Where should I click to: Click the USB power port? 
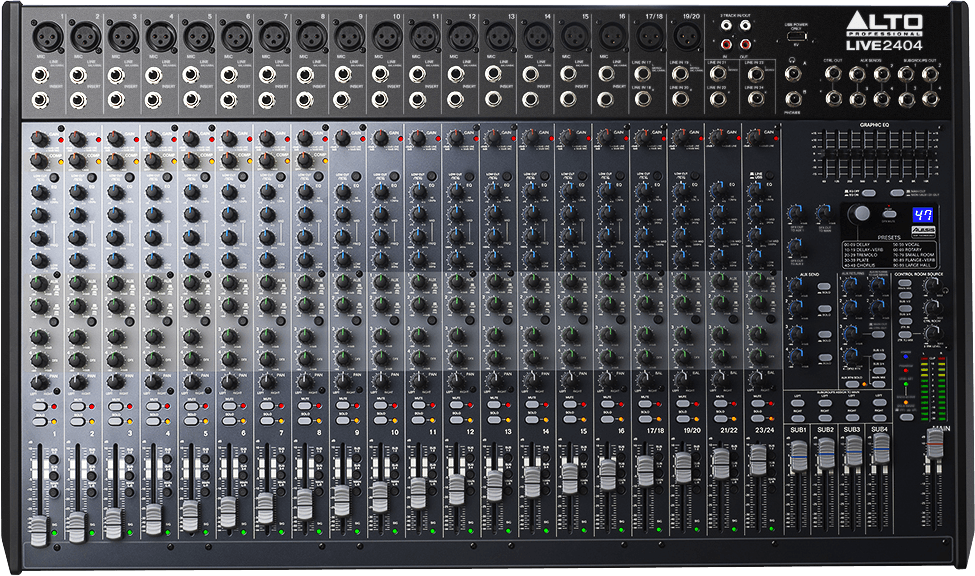(796, 37)
